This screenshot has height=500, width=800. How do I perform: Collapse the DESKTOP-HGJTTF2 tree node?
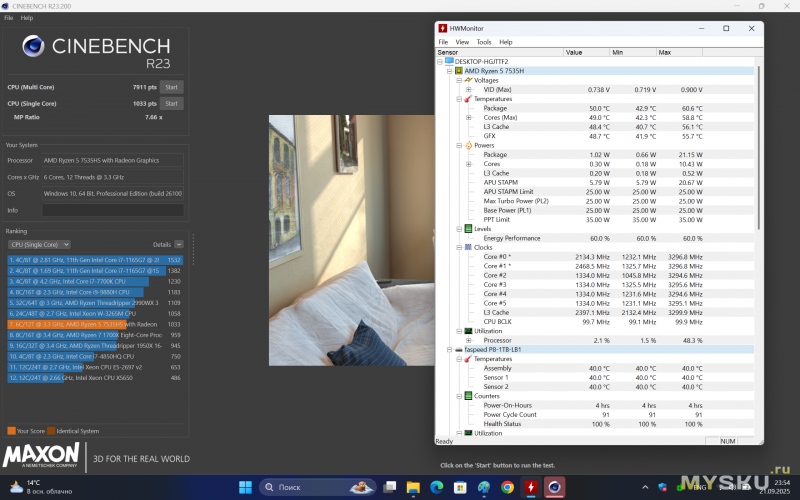[440, 62]
